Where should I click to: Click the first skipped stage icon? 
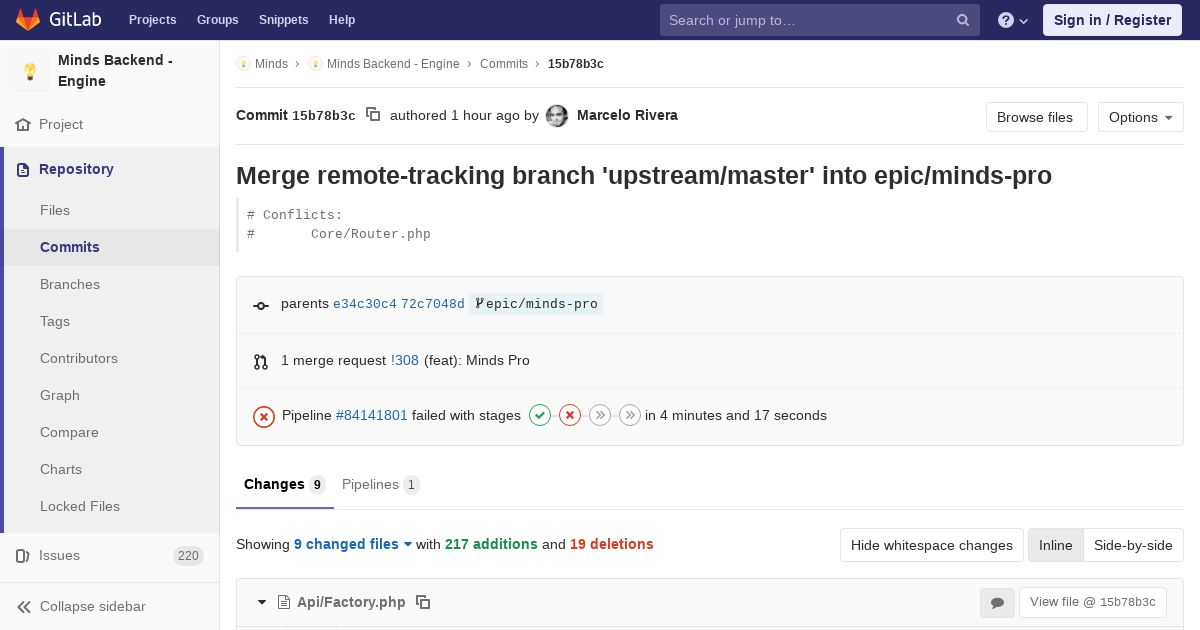(600, 415)
